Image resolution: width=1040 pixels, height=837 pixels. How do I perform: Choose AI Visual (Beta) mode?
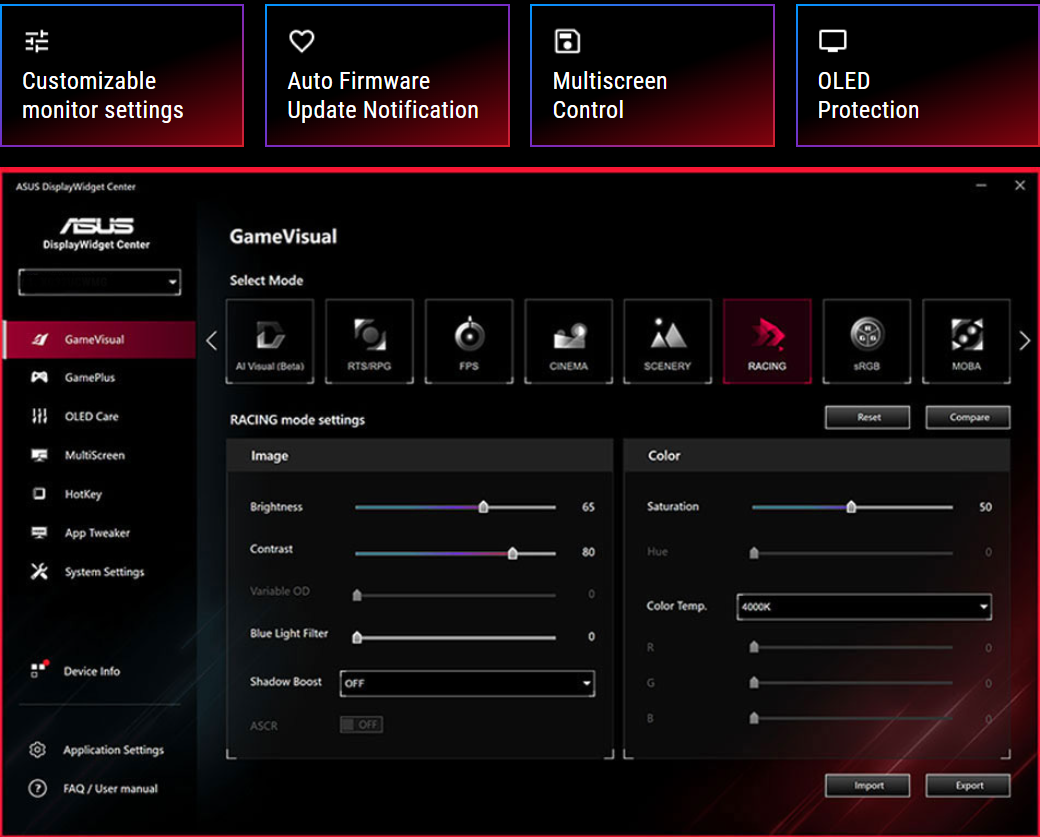tap(270, 341)
